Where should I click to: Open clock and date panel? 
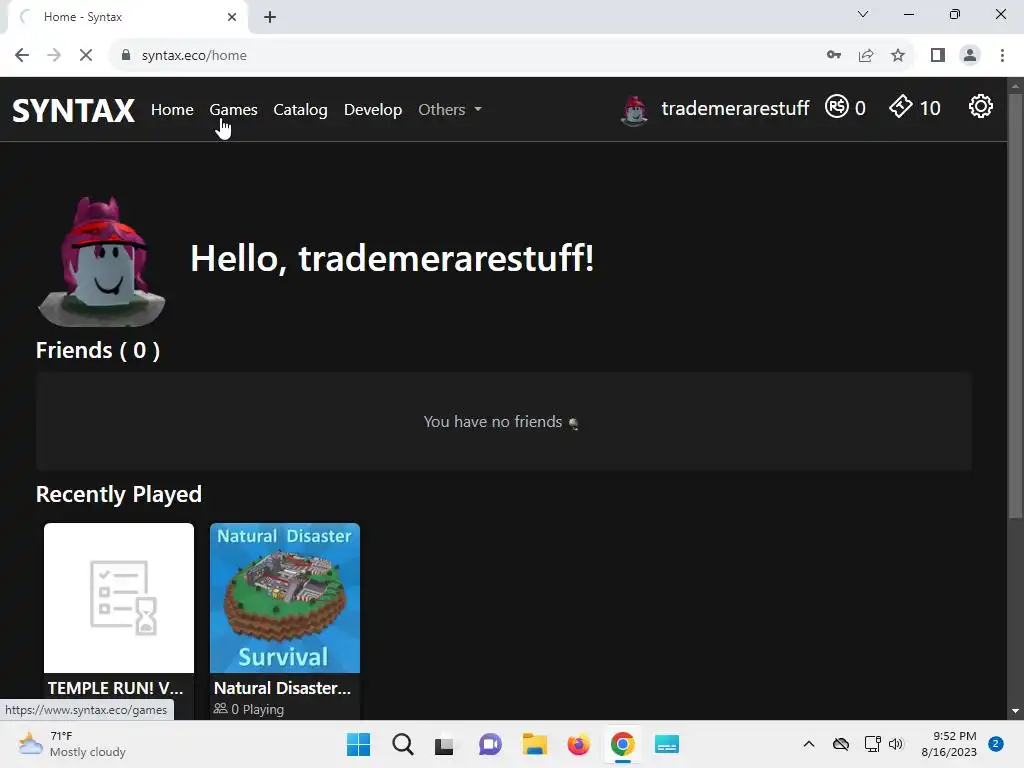tap(949, 744)
